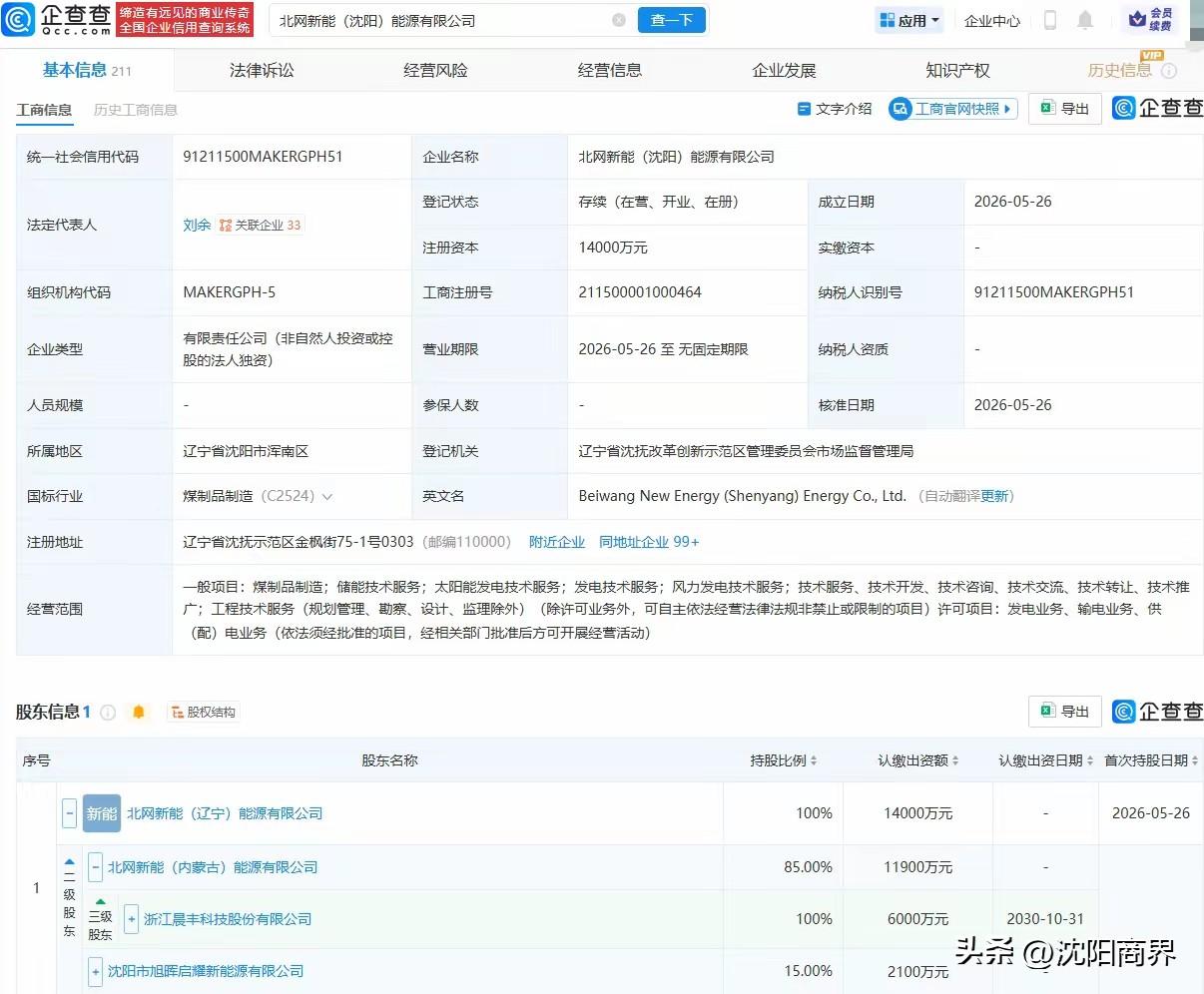Collapse the 二级股东 green arrow

point(70,861)
